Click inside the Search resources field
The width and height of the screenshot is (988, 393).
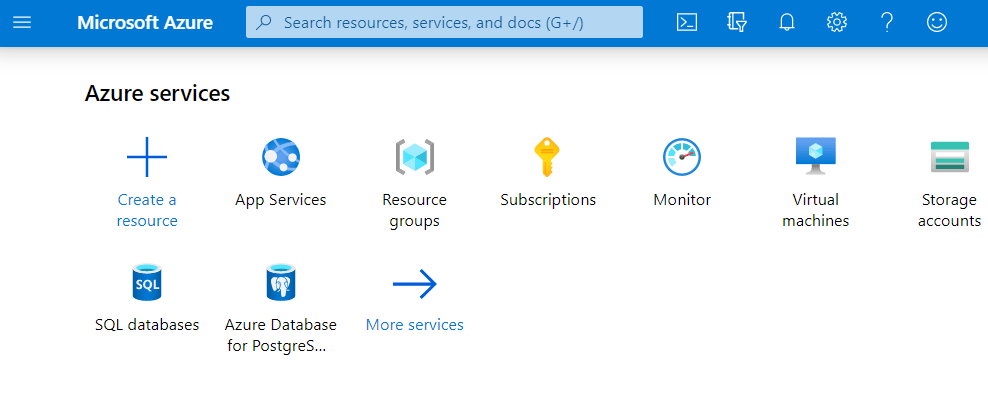pyautogui.click(x=444, y=23)
